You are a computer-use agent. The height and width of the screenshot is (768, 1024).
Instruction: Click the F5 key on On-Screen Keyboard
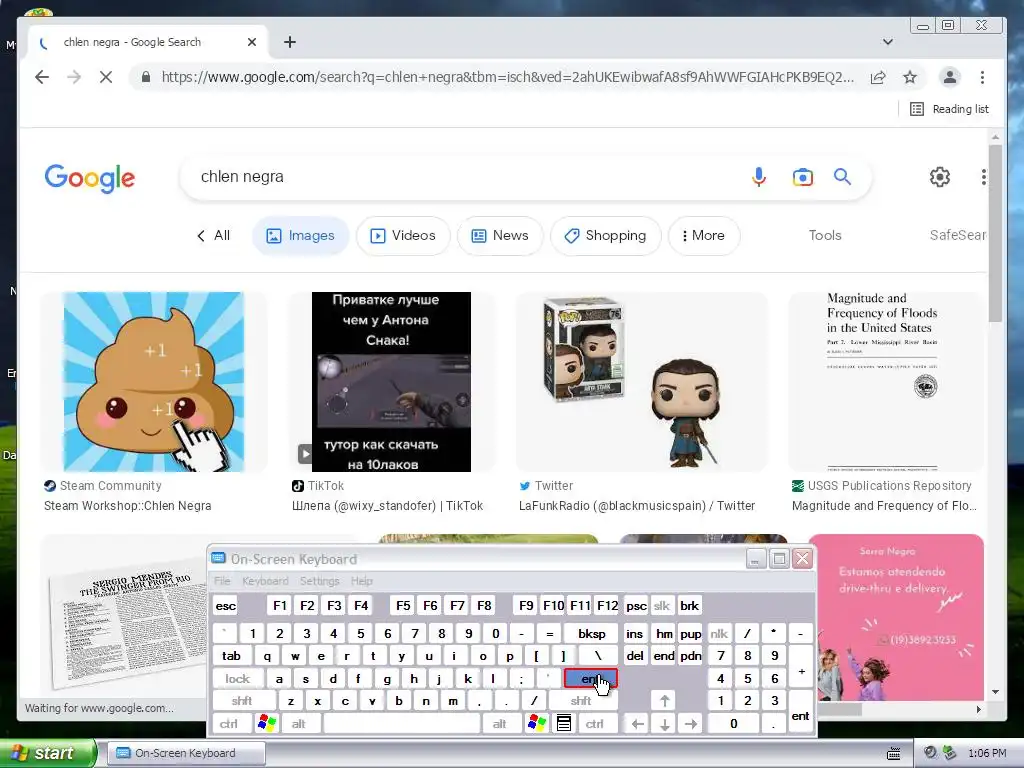tap(403, 606)
